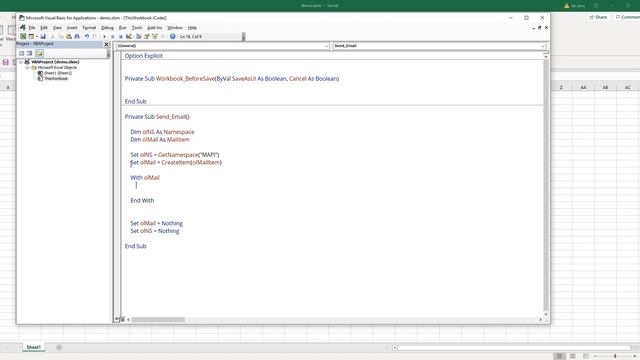Click on 'Set olNS = Nothing' code line
The height and width of the screenshot is (360, 640).
click(x=155, y=231)
